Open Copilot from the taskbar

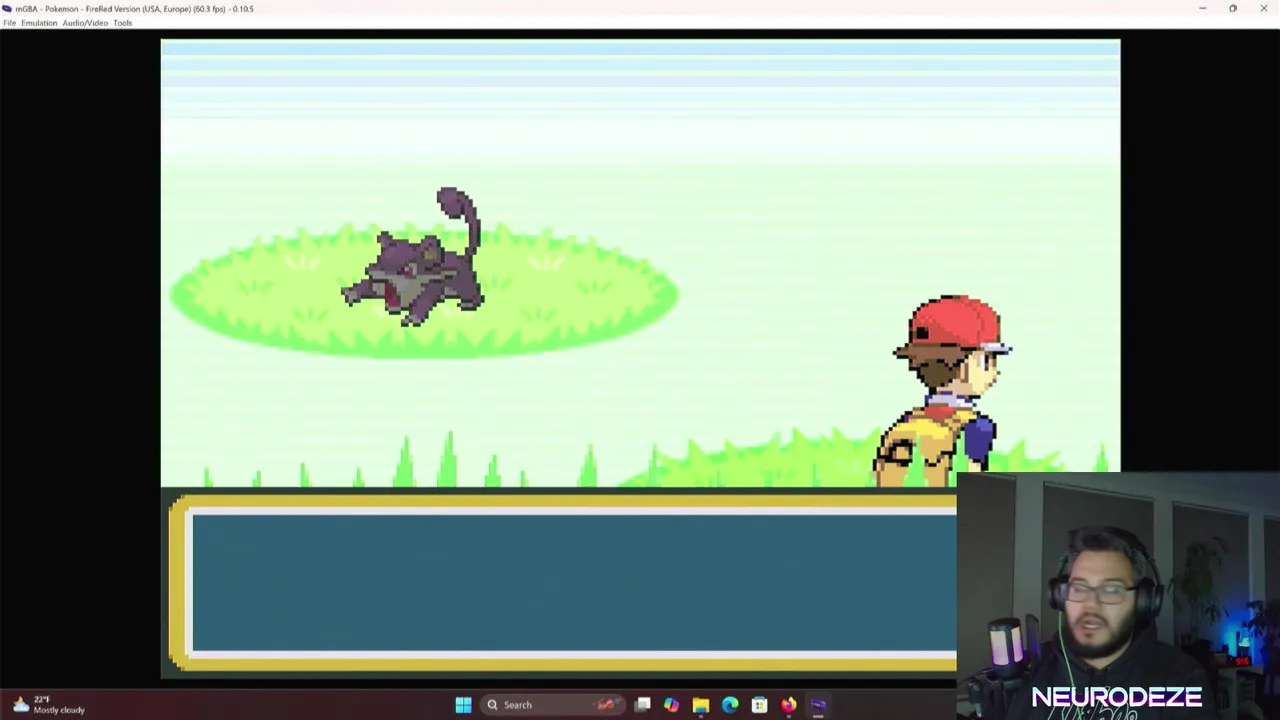point(671,705)
